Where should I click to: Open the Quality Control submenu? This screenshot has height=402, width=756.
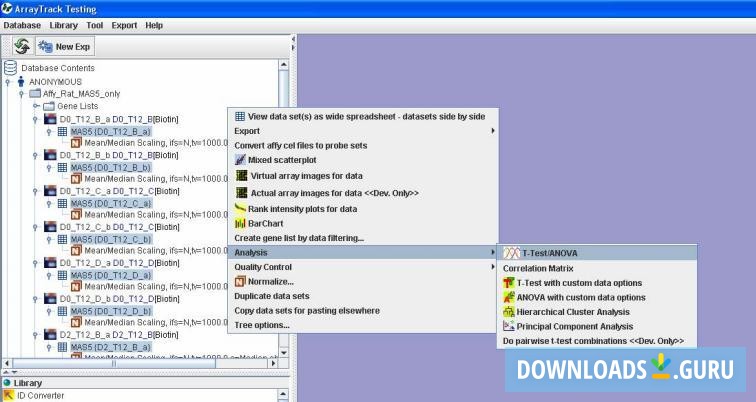pos(363,267)
